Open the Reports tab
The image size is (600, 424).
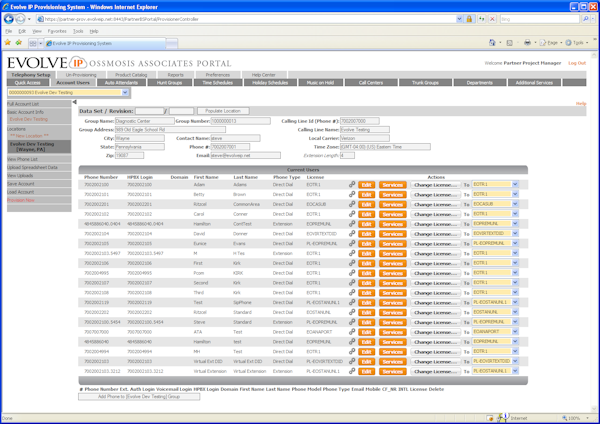[175, 75]
